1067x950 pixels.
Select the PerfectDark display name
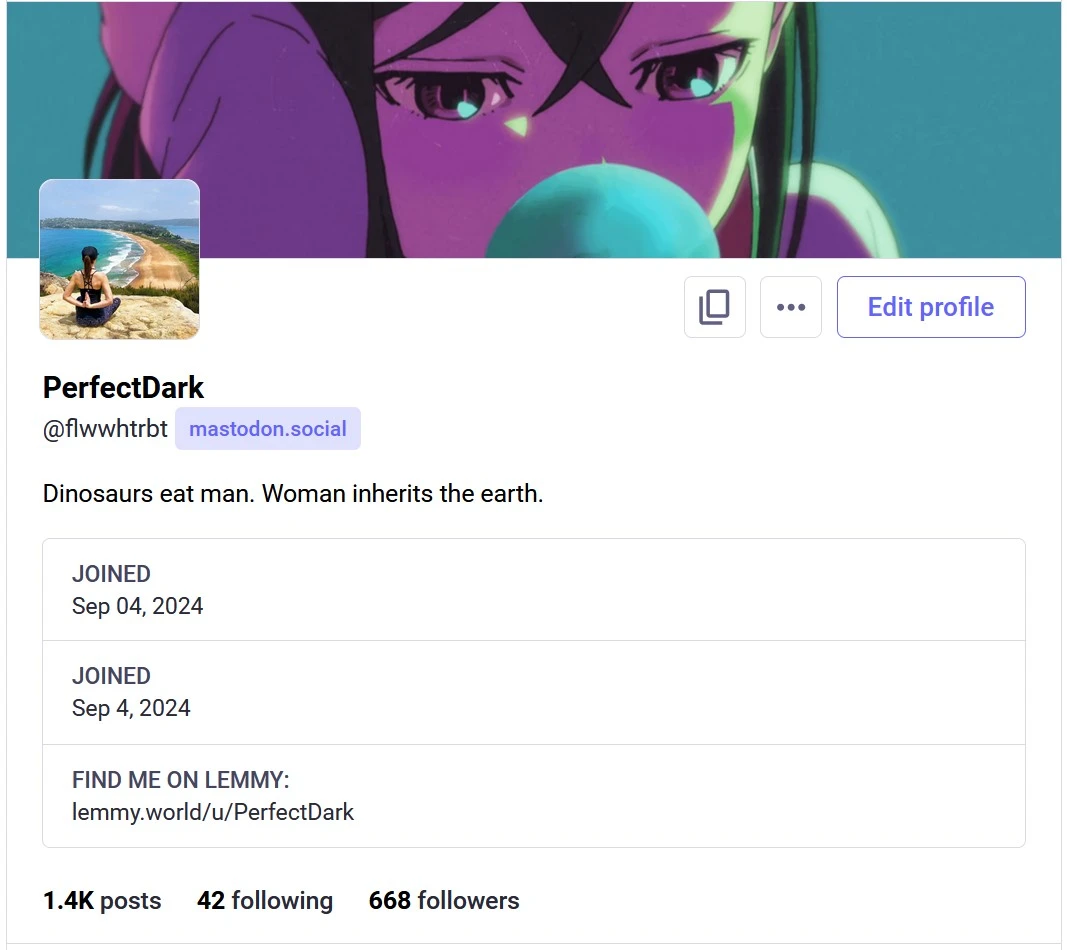pos(123,388)
